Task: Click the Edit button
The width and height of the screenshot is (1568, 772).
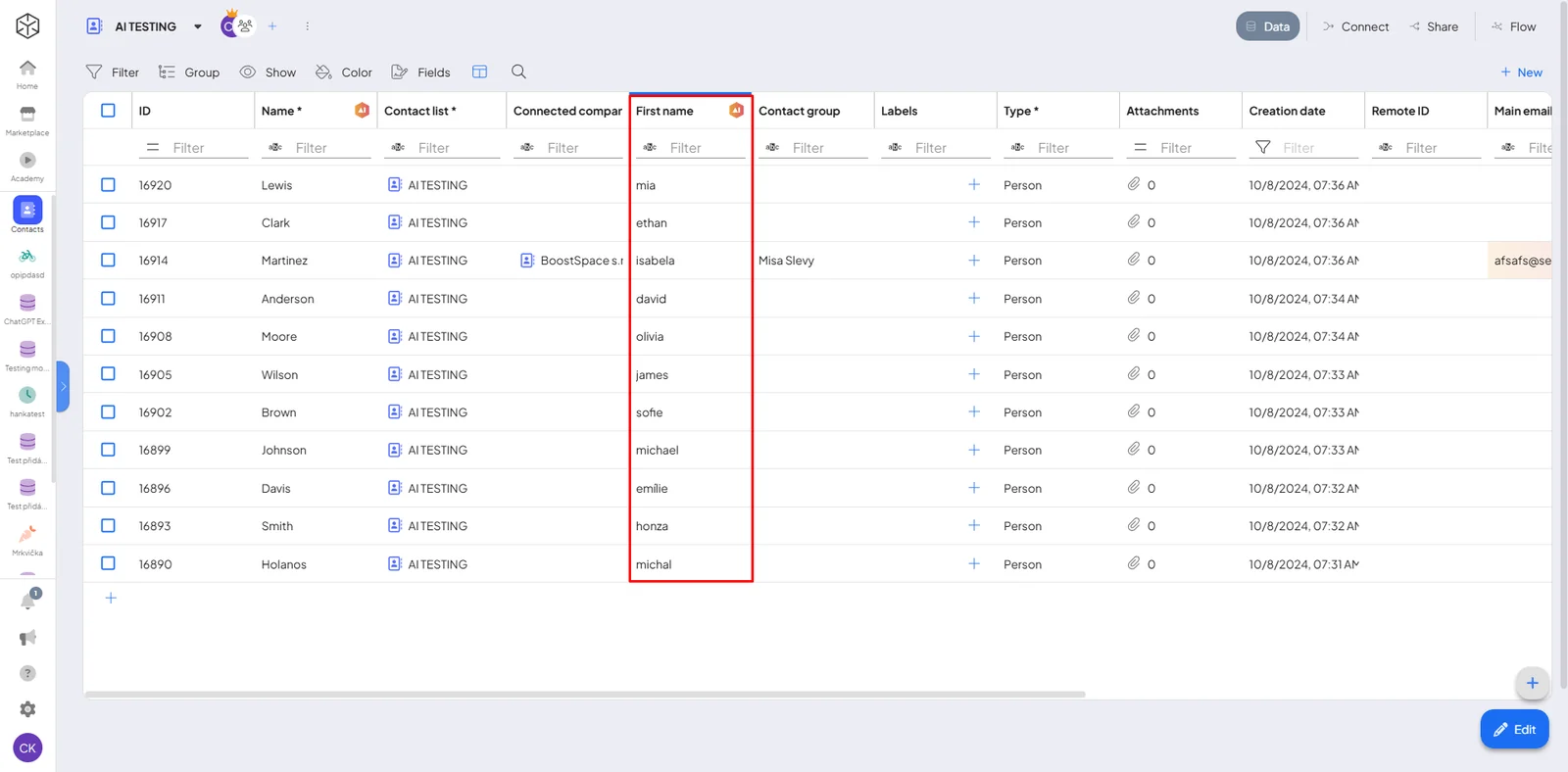Action: (x=1514, y=729)
